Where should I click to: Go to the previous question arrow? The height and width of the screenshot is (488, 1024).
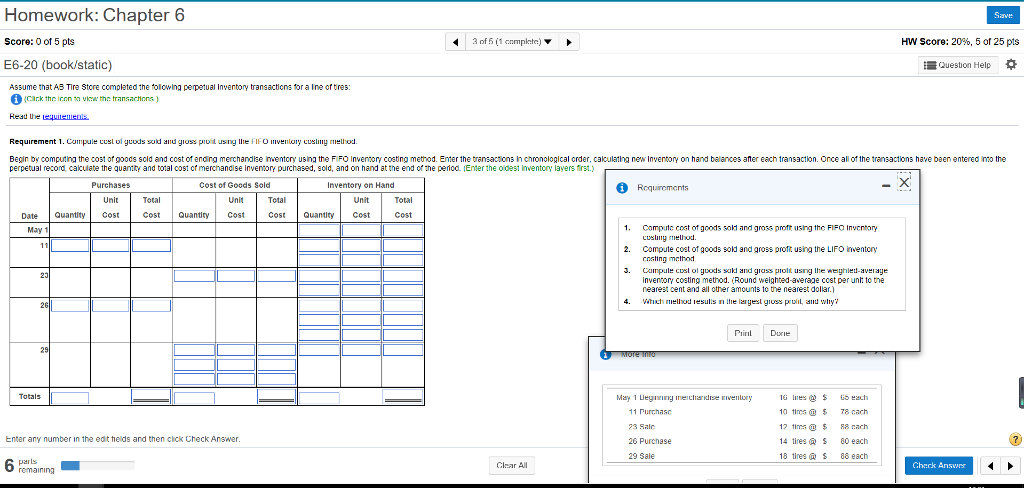pyautogui.click(x=455, y=42)
